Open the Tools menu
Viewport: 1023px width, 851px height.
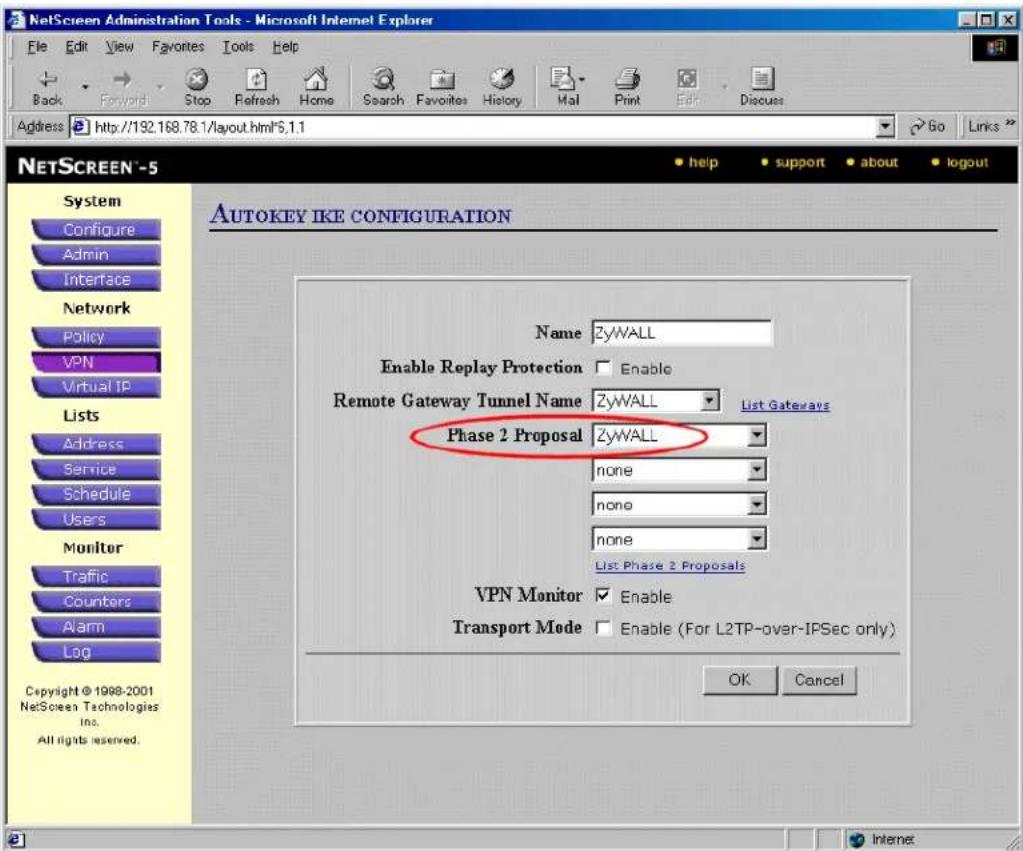click(238, 47)
